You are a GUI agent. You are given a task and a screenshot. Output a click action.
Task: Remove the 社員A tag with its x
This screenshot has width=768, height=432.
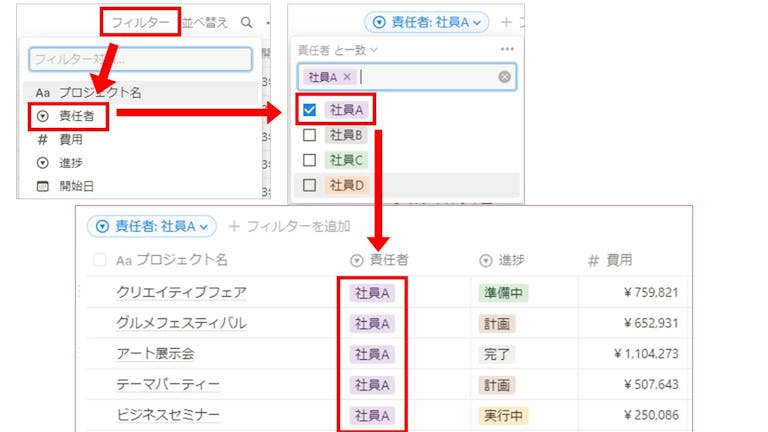(347, 77)
